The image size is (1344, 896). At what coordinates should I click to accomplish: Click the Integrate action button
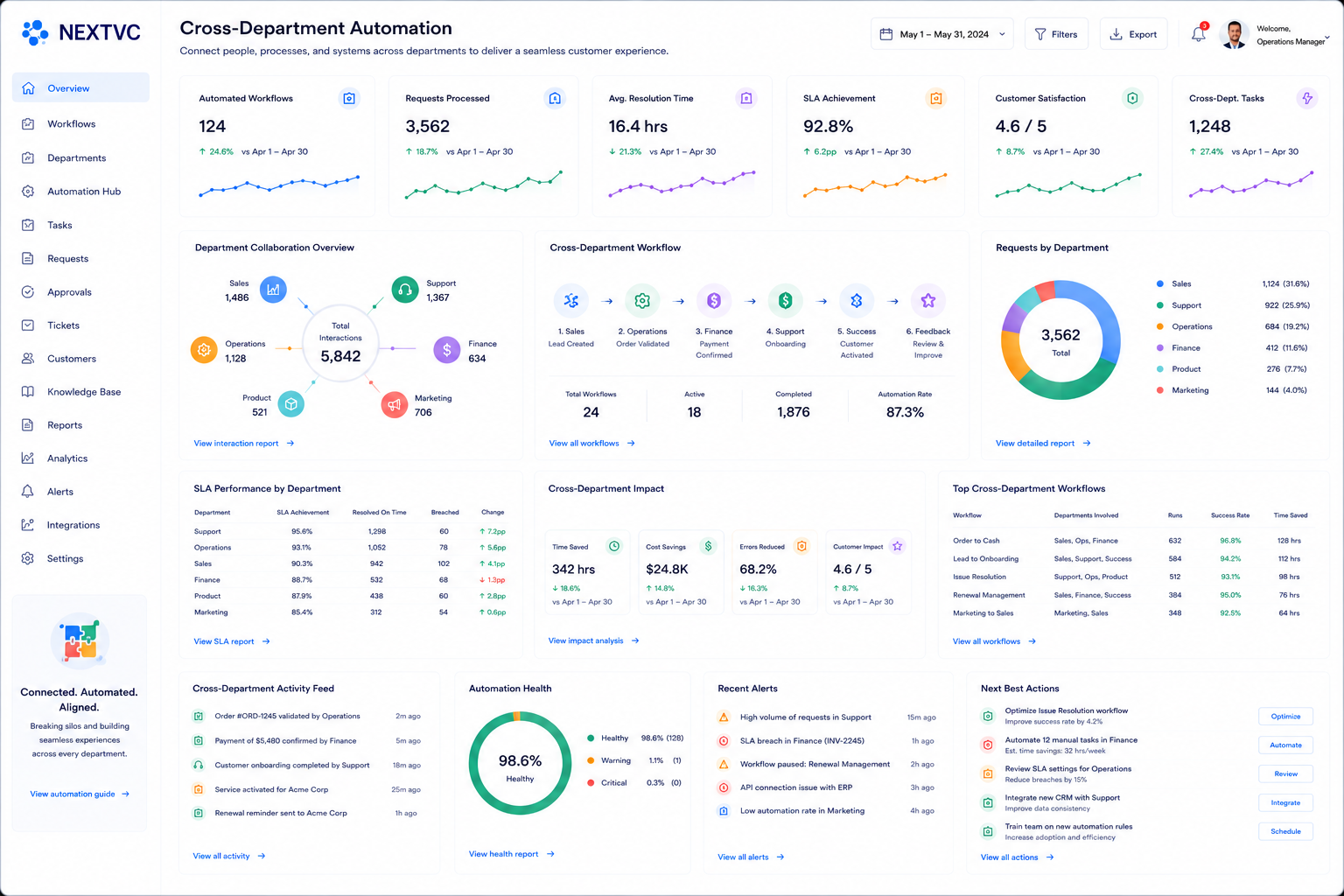click(x=1285, y=803)
